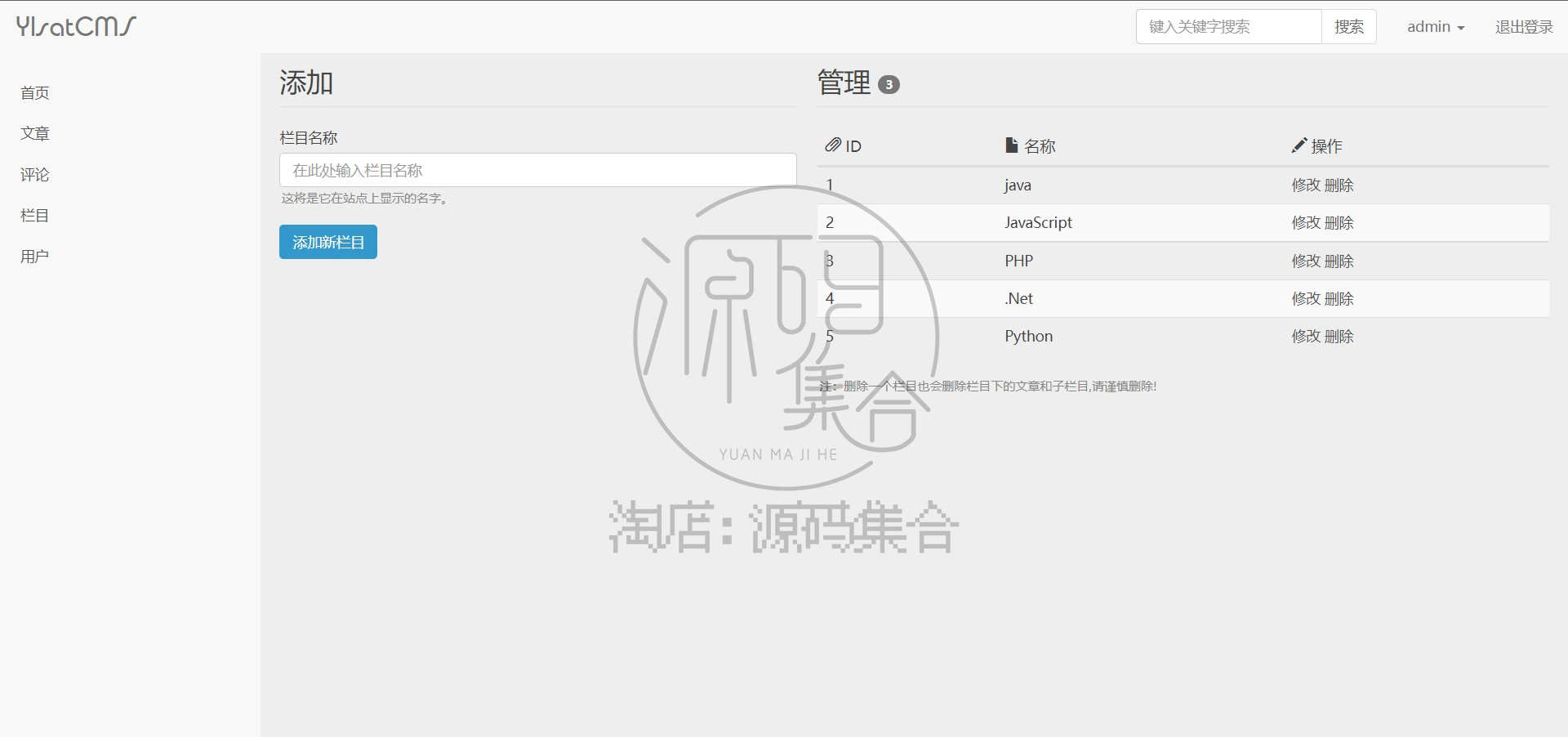Screen dimensions: 1568x737
Task: Click 删除 for the .Net row
Action: click(1339, 299)
